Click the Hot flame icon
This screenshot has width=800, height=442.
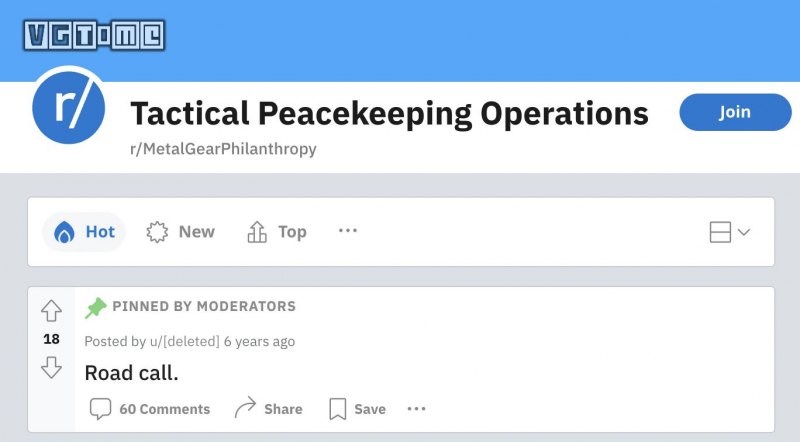[64, 232]
